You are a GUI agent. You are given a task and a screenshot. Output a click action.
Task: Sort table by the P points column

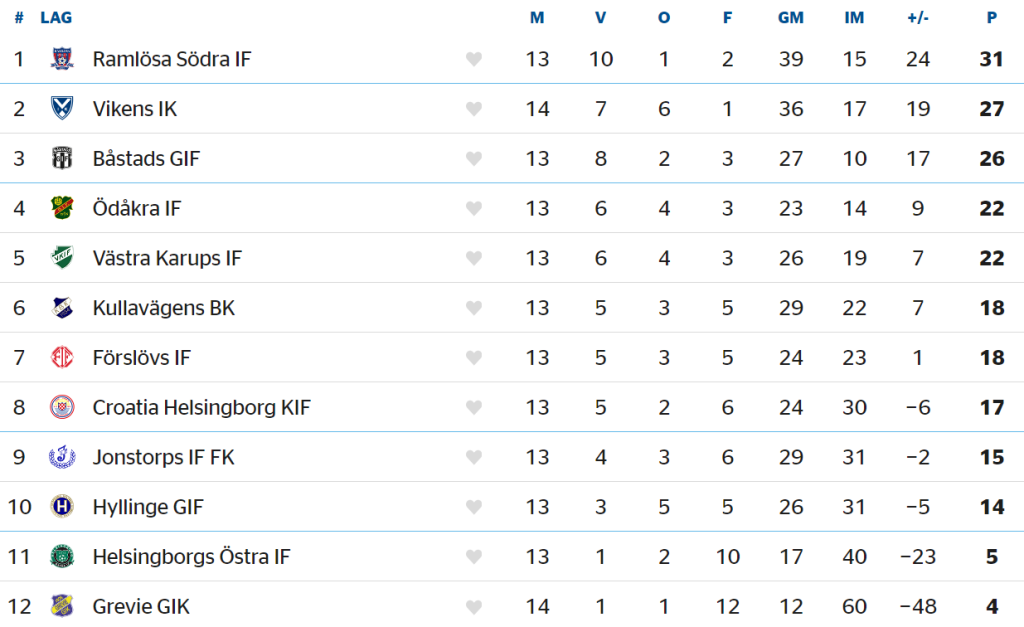click(x=991, y=18)
